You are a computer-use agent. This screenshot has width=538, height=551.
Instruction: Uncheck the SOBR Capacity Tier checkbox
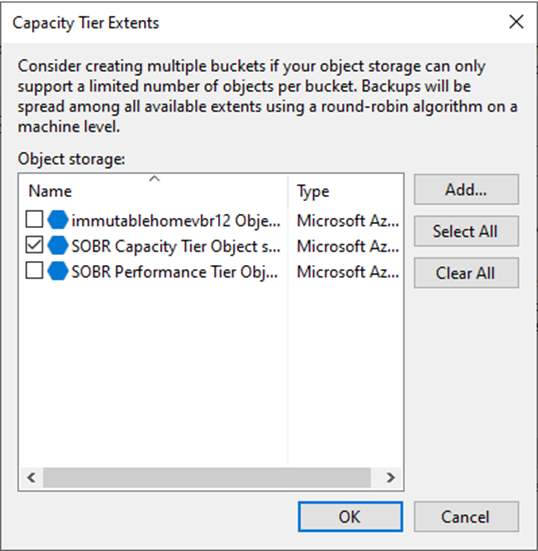pyautogui.click(x=34, y=245)
